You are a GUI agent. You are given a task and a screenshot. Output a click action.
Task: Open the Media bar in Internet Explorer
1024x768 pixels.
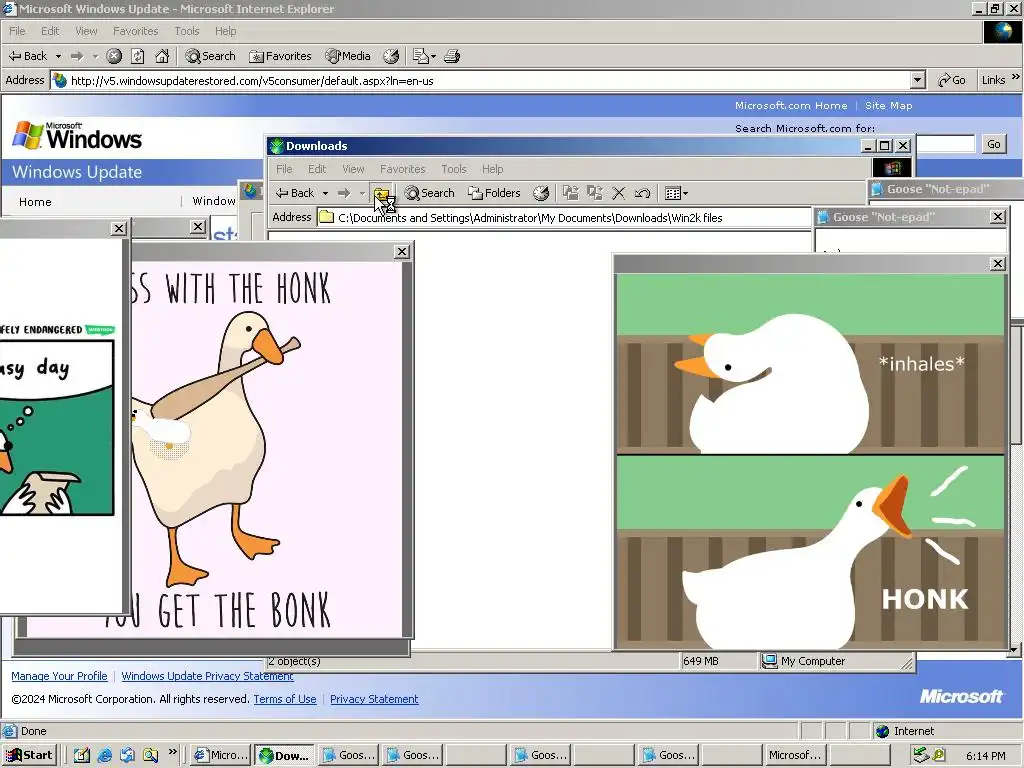tap(348, 56)
